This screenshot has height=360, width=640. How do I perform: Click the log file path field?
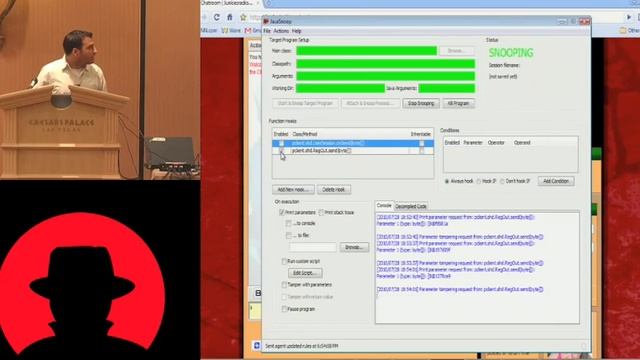coord(313,247)
